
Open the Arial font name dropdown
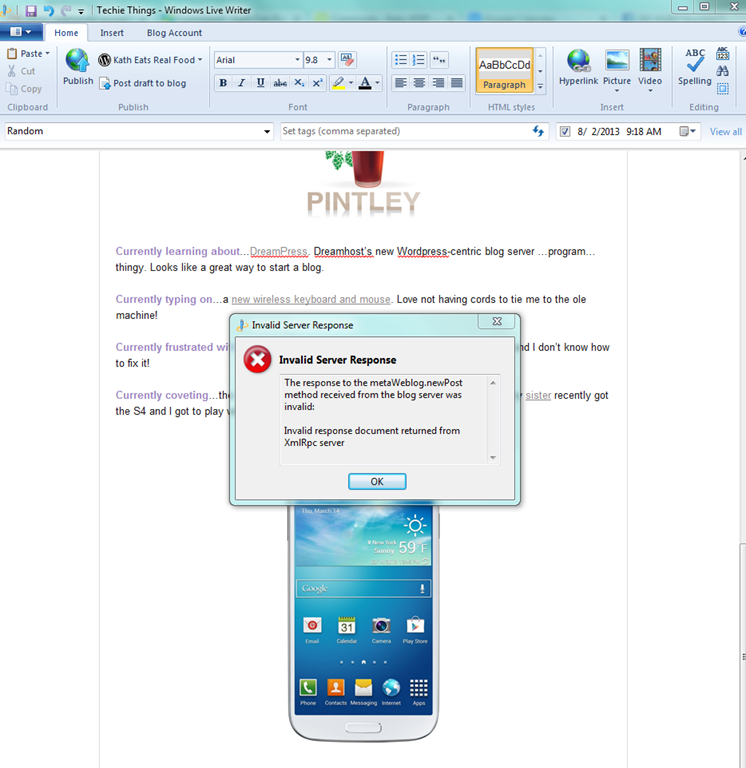(297, 60)
